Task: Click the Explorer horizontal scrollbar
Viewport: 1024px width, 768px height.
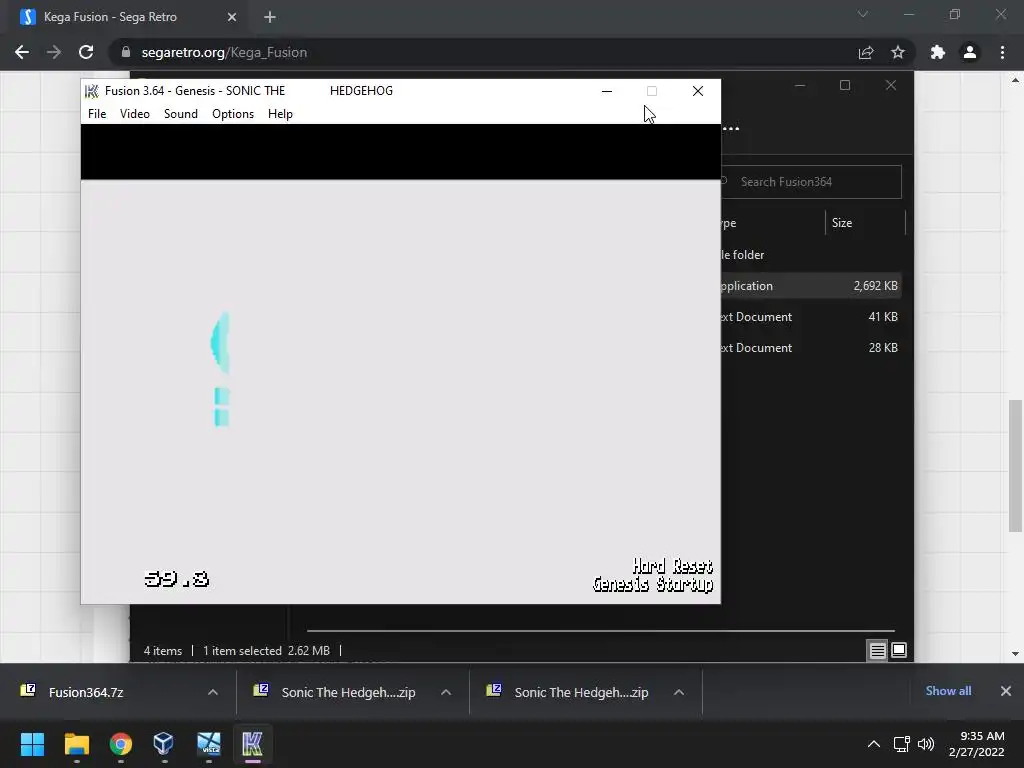Action: click(x=601, y=631)
